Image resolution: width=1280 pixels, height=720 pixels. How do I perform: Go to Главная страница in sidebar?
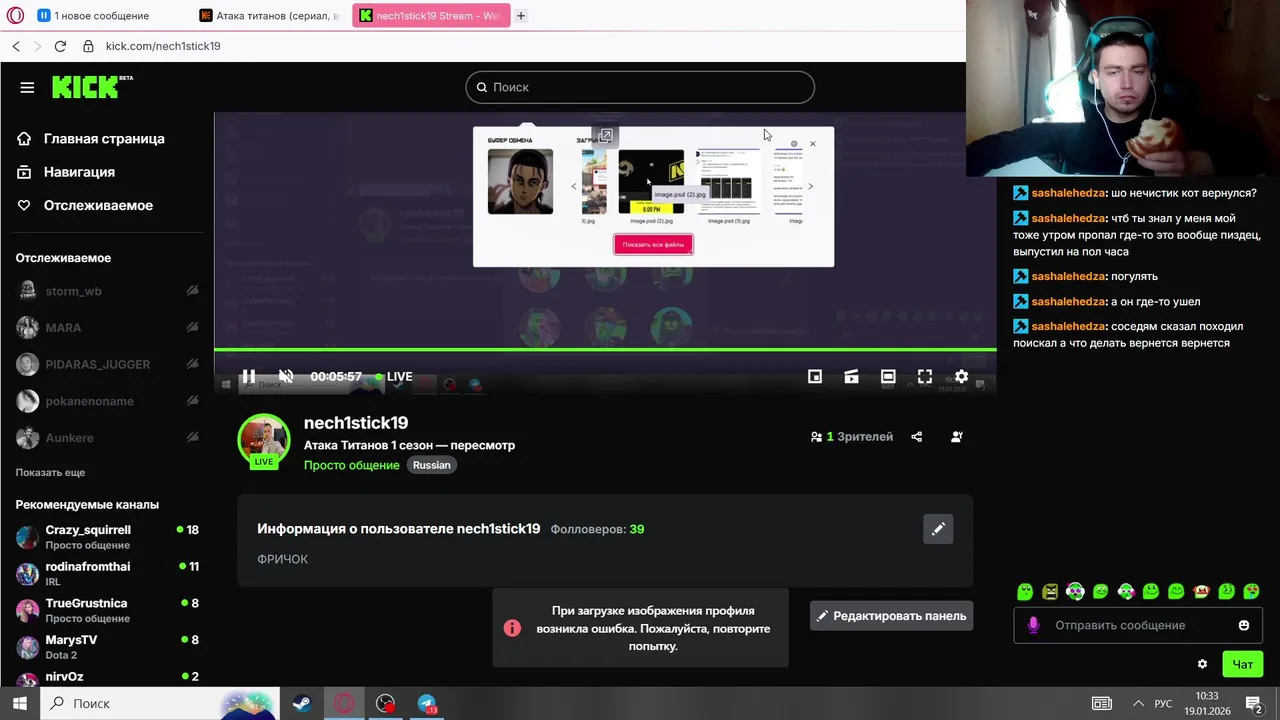pyautogui.click(x=91, y=139)
